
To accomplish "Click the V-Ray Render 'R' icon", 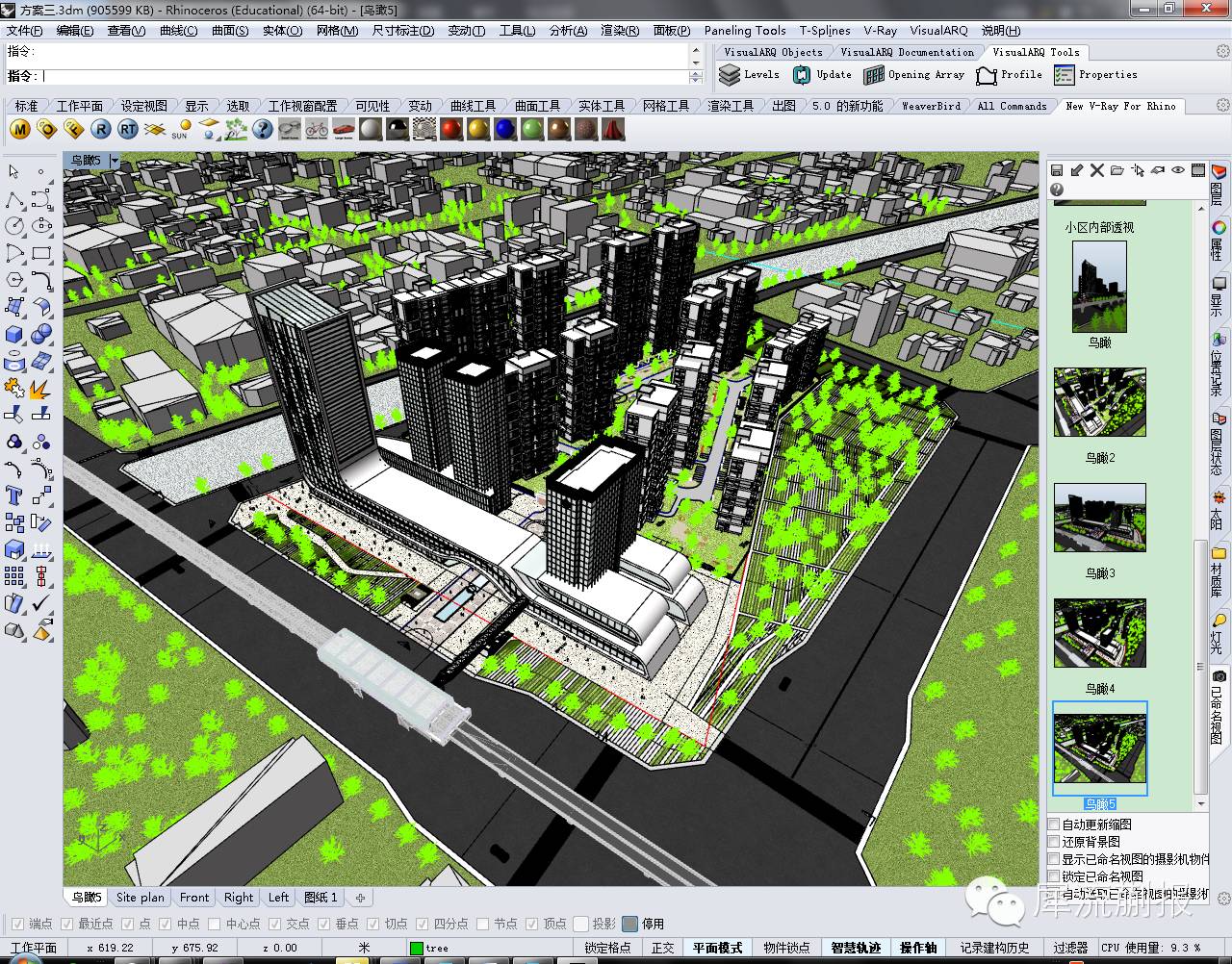I will [x=100, y=129].
